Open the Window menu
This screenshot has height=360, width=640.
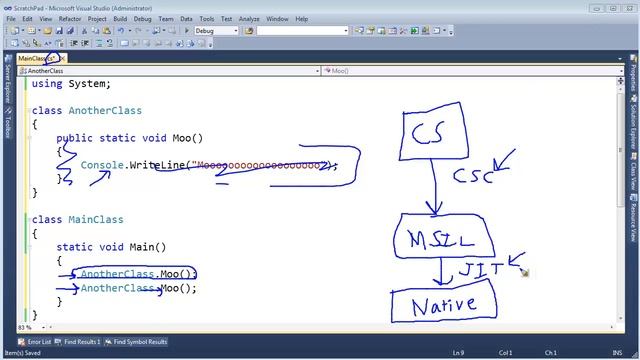coord(277,19)
